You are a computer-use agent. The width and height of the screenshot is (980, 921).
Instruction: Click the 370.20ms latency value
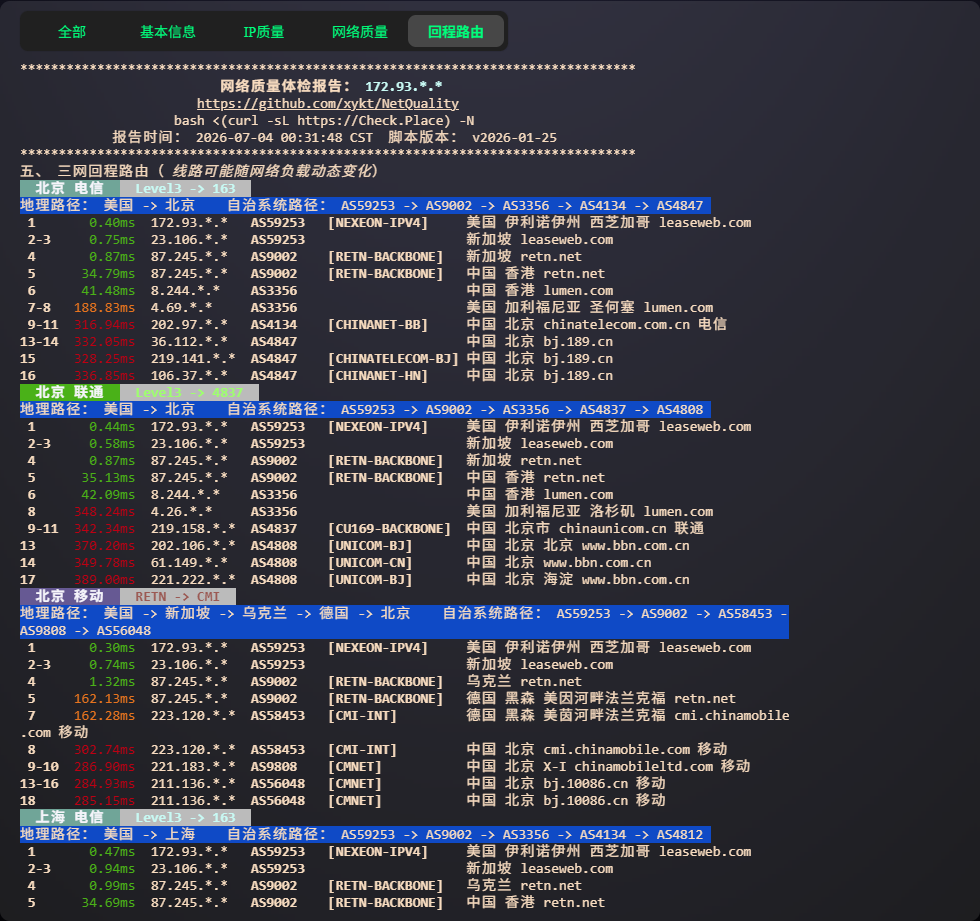click(104, 545)
